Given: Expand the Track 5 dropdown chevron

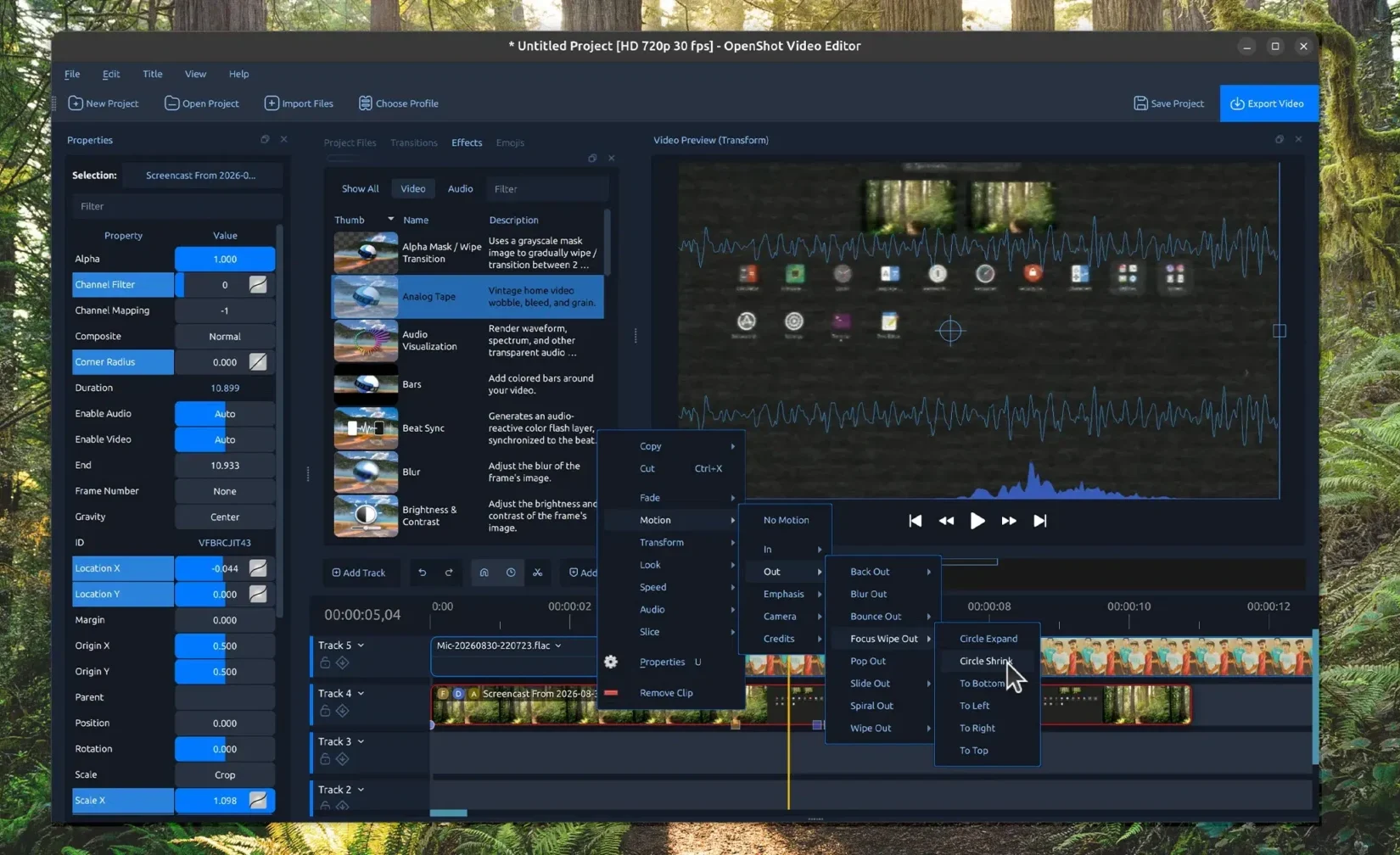Looking at the screenshot, I should [x=361, y=645].
